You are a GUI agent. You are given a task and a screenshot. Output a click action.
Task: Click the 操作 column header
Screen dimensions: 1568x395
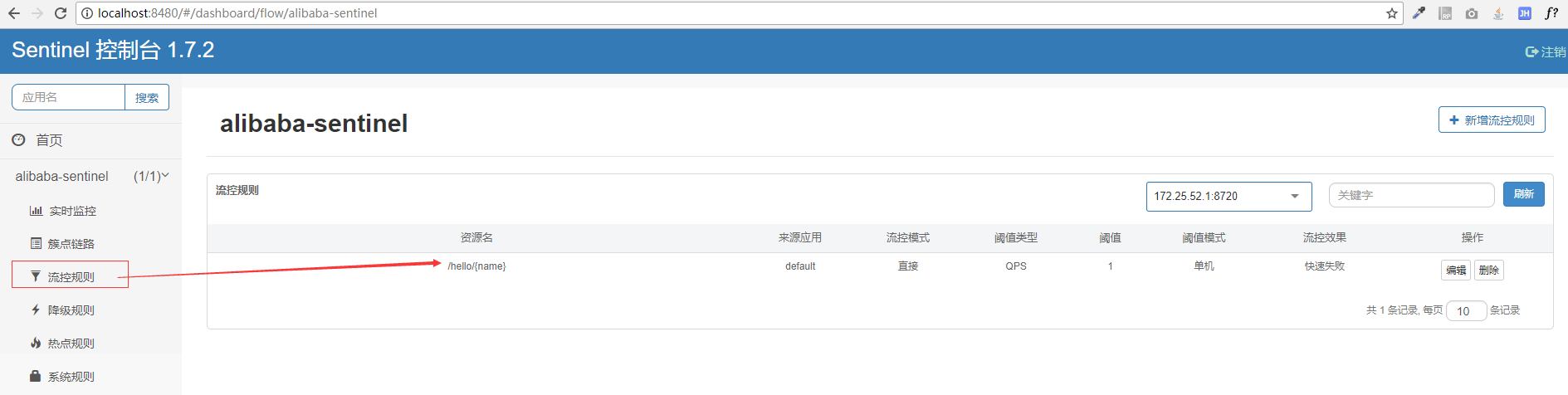tap(1473, 237)
